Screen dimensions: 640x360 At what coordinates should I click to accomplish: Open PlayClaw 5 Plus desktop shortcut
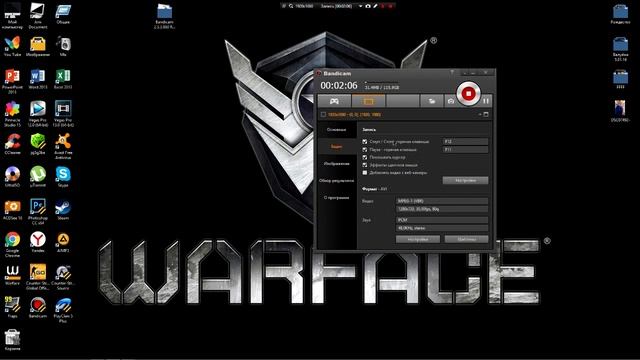[x=63, y=310]
